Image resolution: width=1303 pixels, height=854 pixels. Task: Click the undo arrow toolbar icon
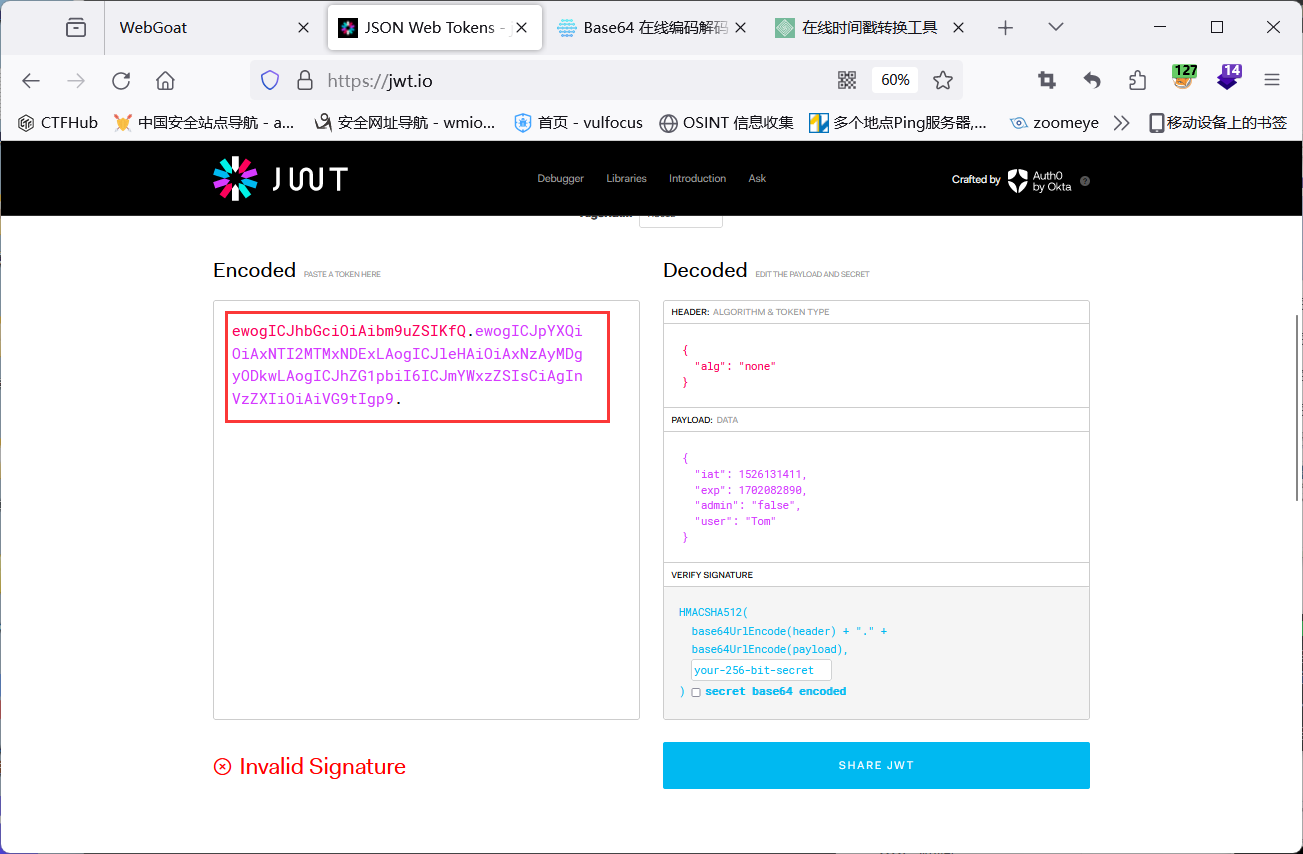[x=1092, y=81]
